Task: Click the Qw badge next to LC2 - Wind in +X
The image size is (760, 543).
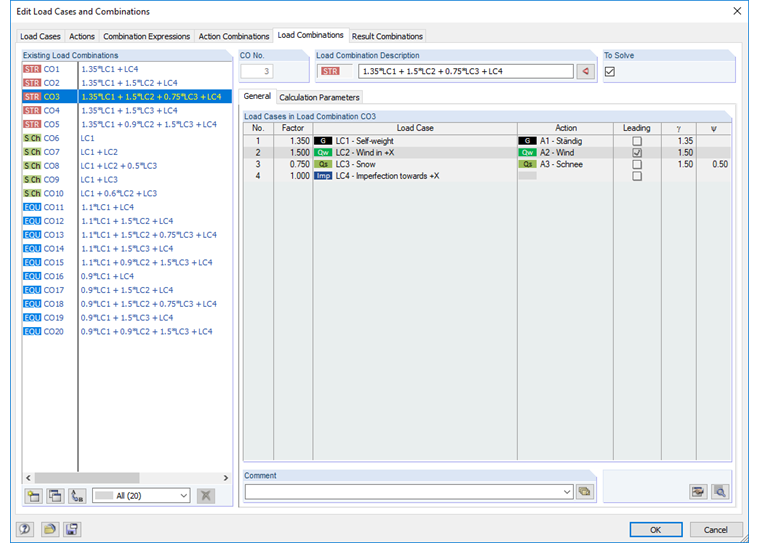Action: [x=323, y=152]
